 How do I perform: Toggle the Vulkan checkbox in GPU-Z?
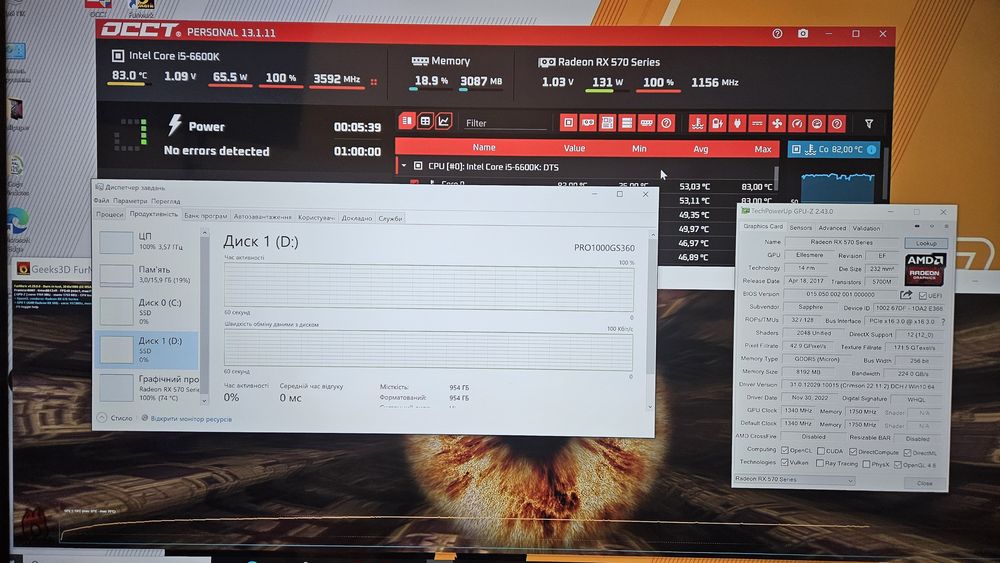(784, 463)
